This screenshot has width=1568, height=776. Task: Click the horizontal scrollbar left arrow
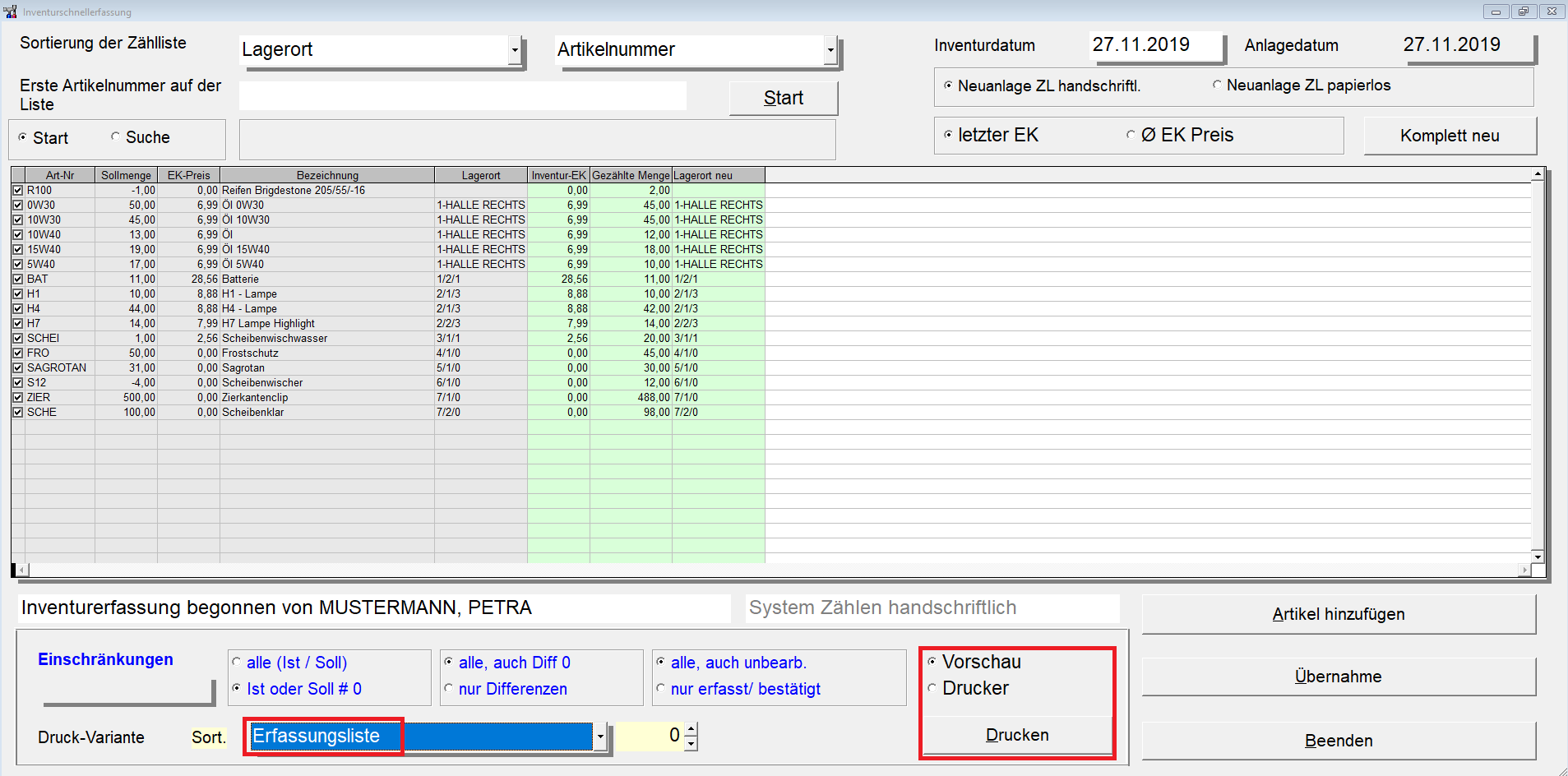21,570
